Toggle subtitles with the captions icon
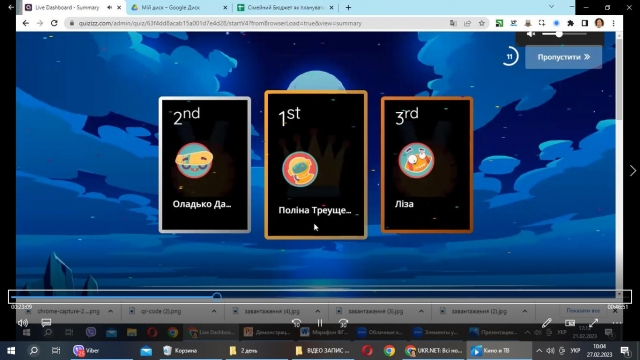 pos(46,323)
